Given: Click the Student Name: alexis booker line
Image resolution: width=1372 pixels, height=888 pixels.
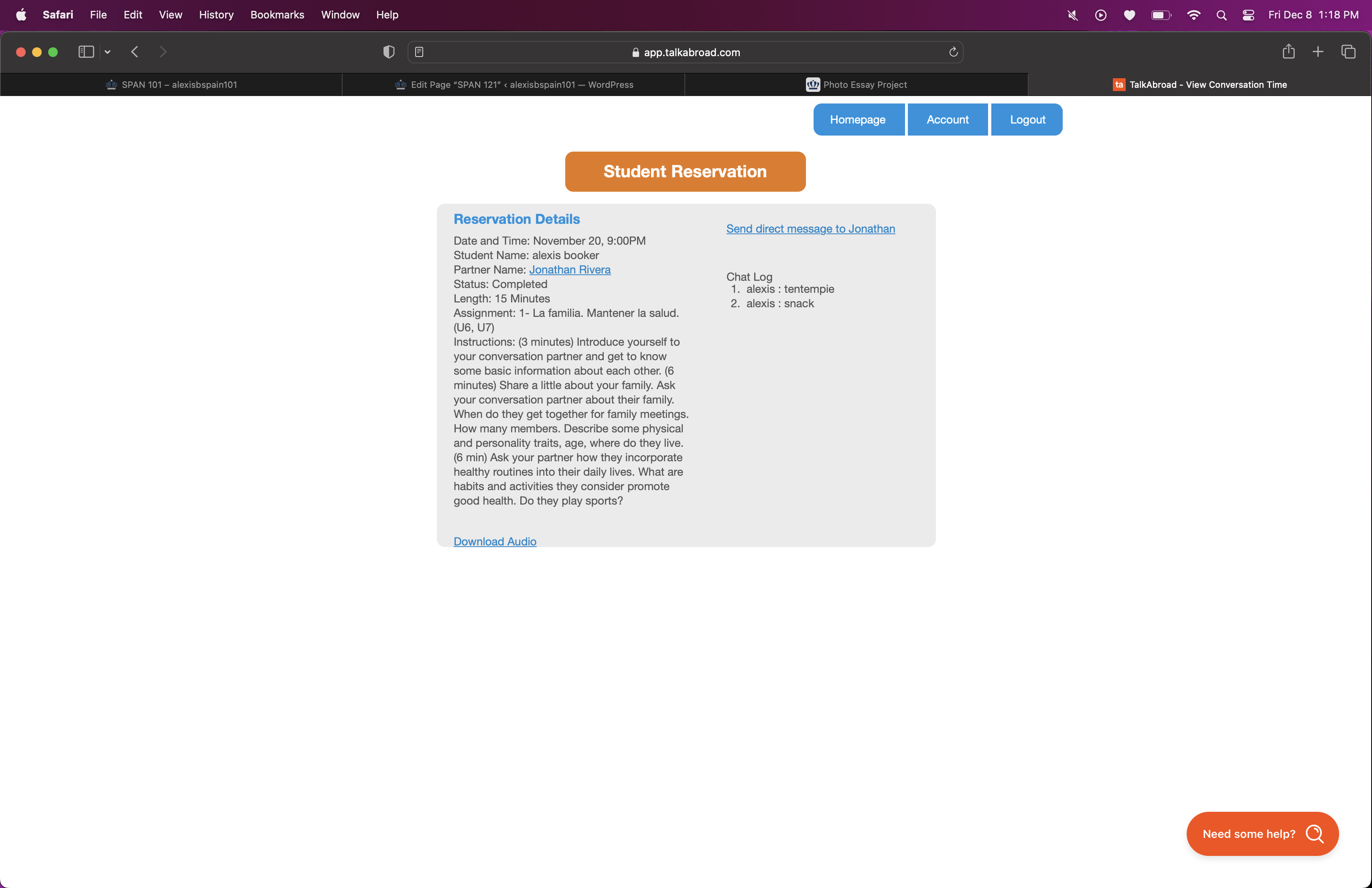Looking at the screenshot, I should click(526, 255).
